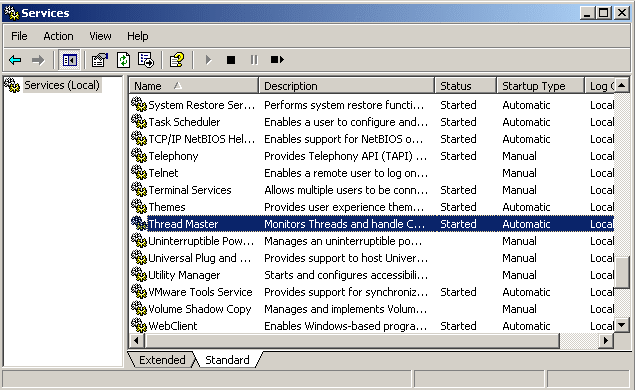Click the gear icon beside Utility Manager
635x390 pixels.
point(139,275)
